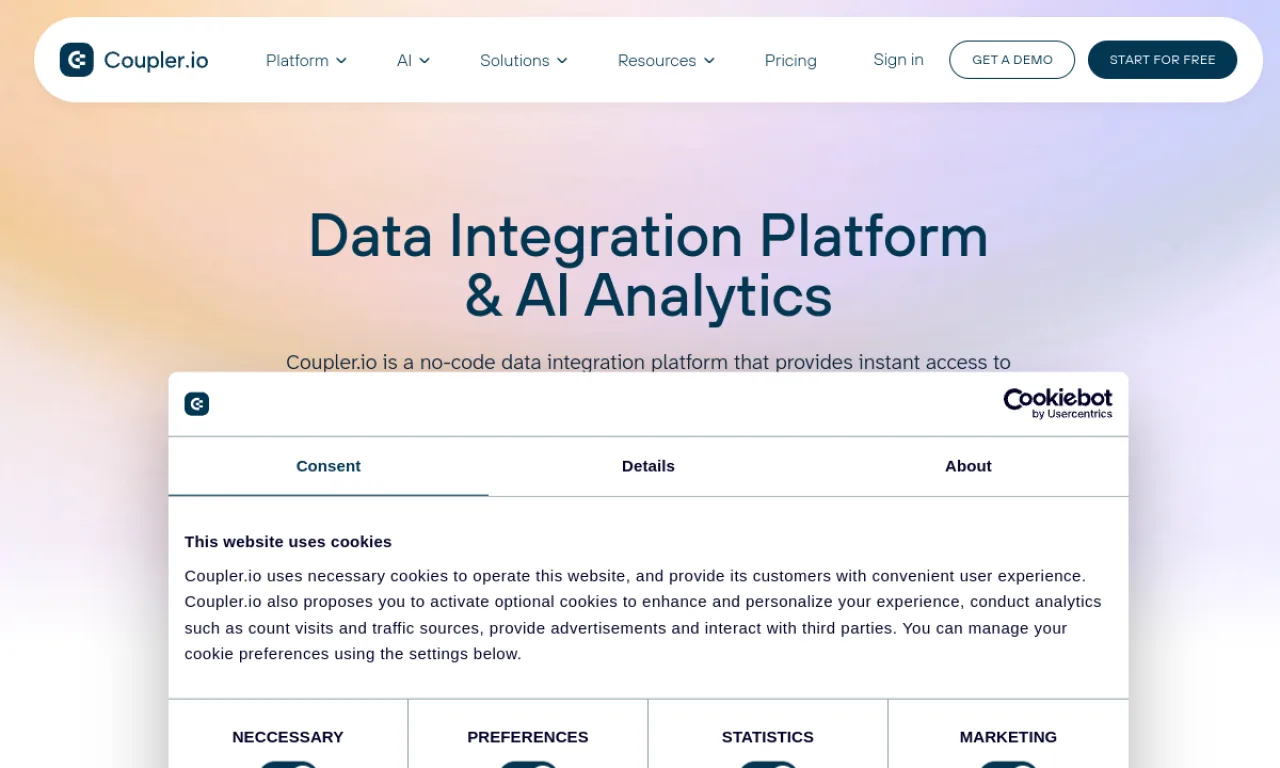Screen dimensions: 1280x768
Task: Open the Solutions dropdown menu
Action: click(524, 60)
